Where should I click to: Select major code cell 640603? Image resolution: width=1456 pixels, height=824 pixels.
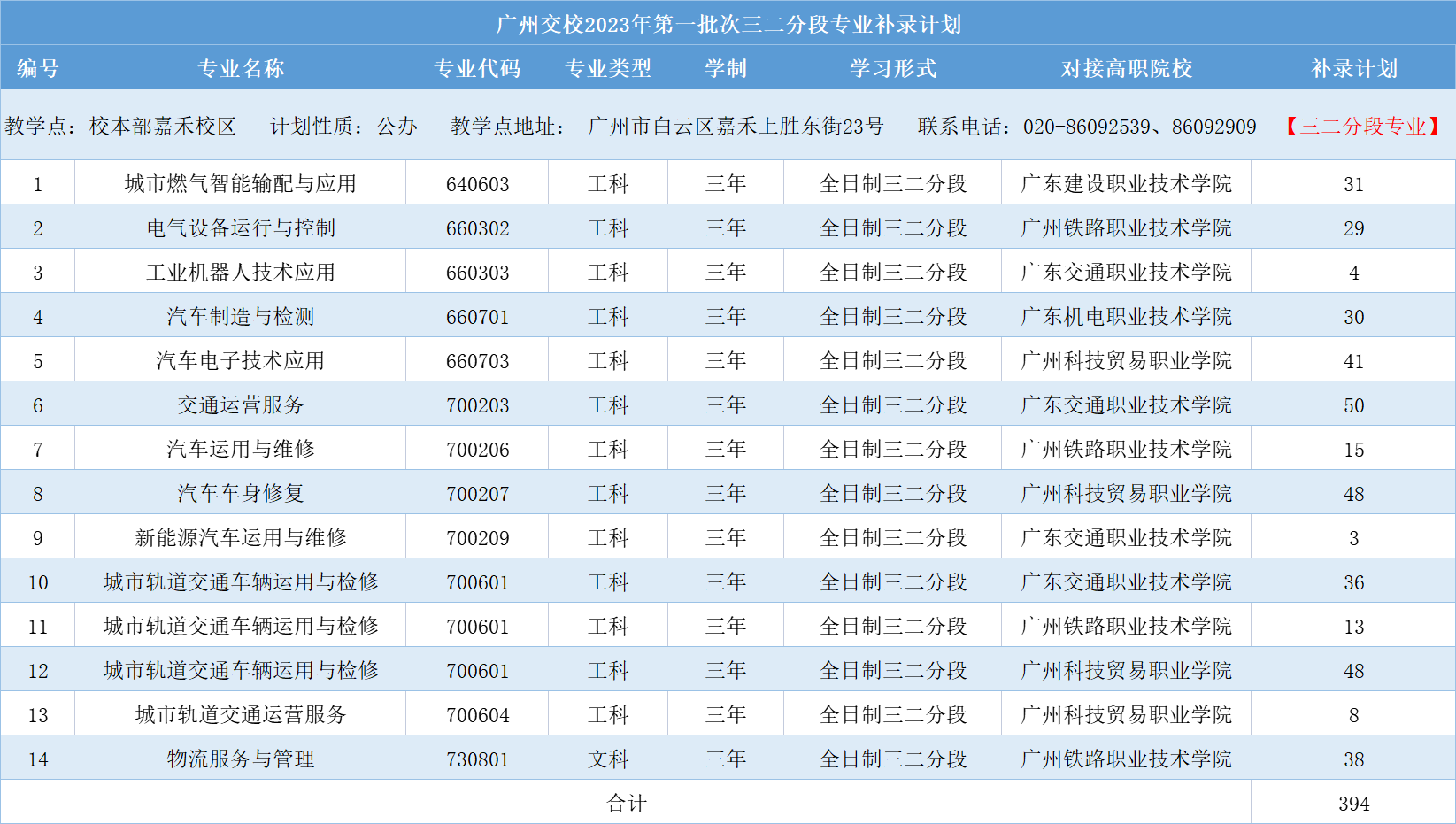tap(478, 184)
